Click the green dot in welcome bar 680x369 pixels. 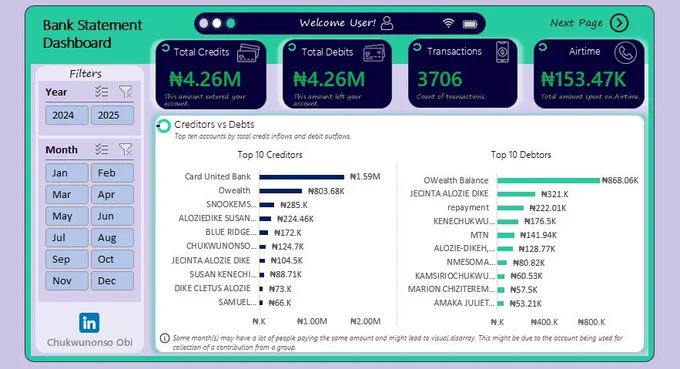231,23
